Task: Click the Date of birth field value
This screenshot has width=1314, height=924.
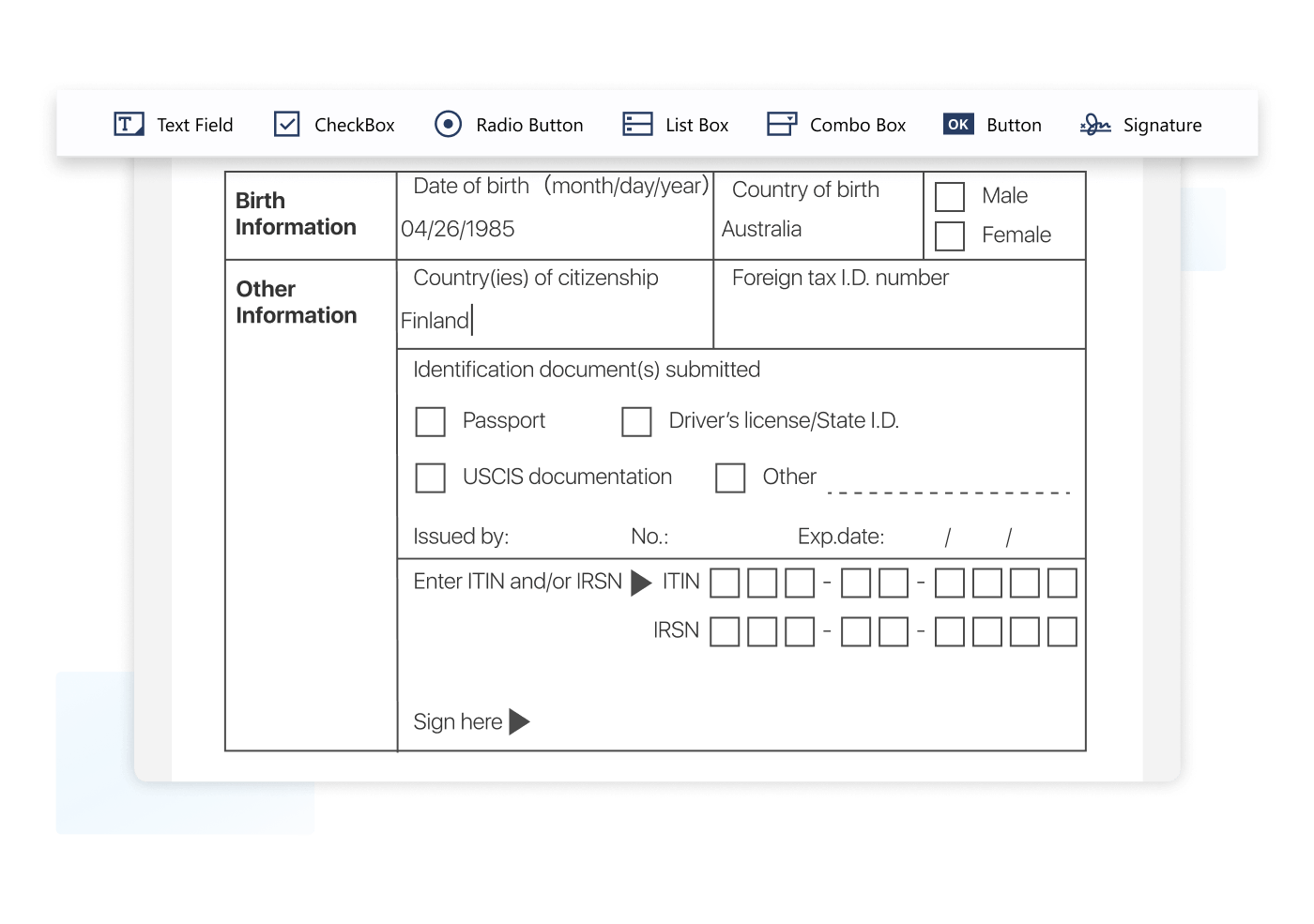Action: [458, 229]
